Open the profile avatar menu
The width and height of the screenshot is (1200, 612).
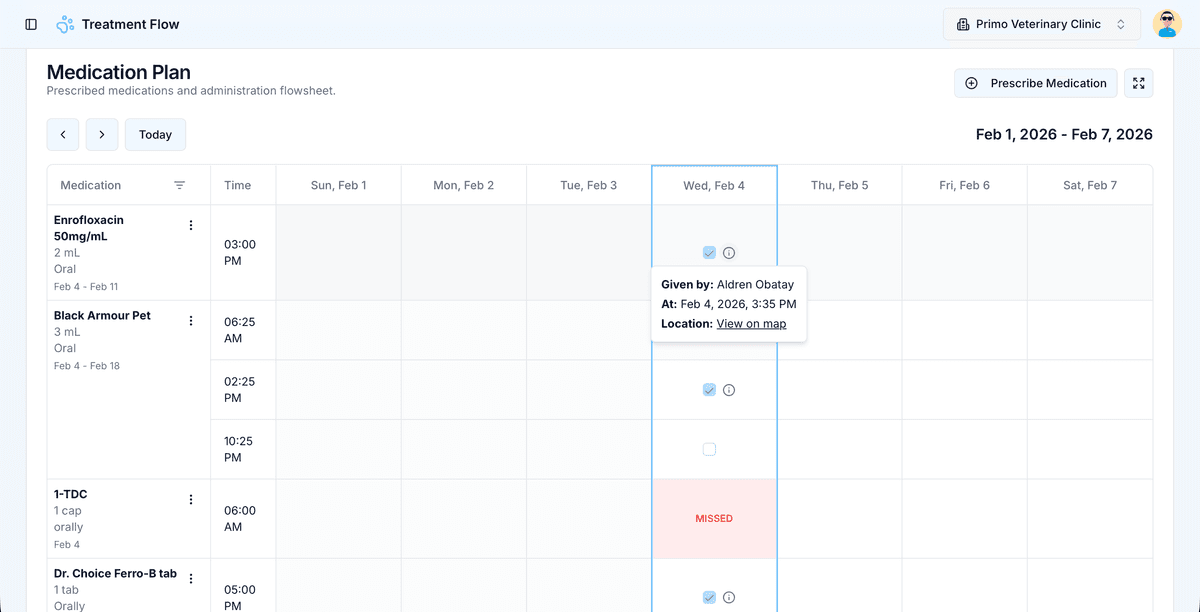(1166, 23)
